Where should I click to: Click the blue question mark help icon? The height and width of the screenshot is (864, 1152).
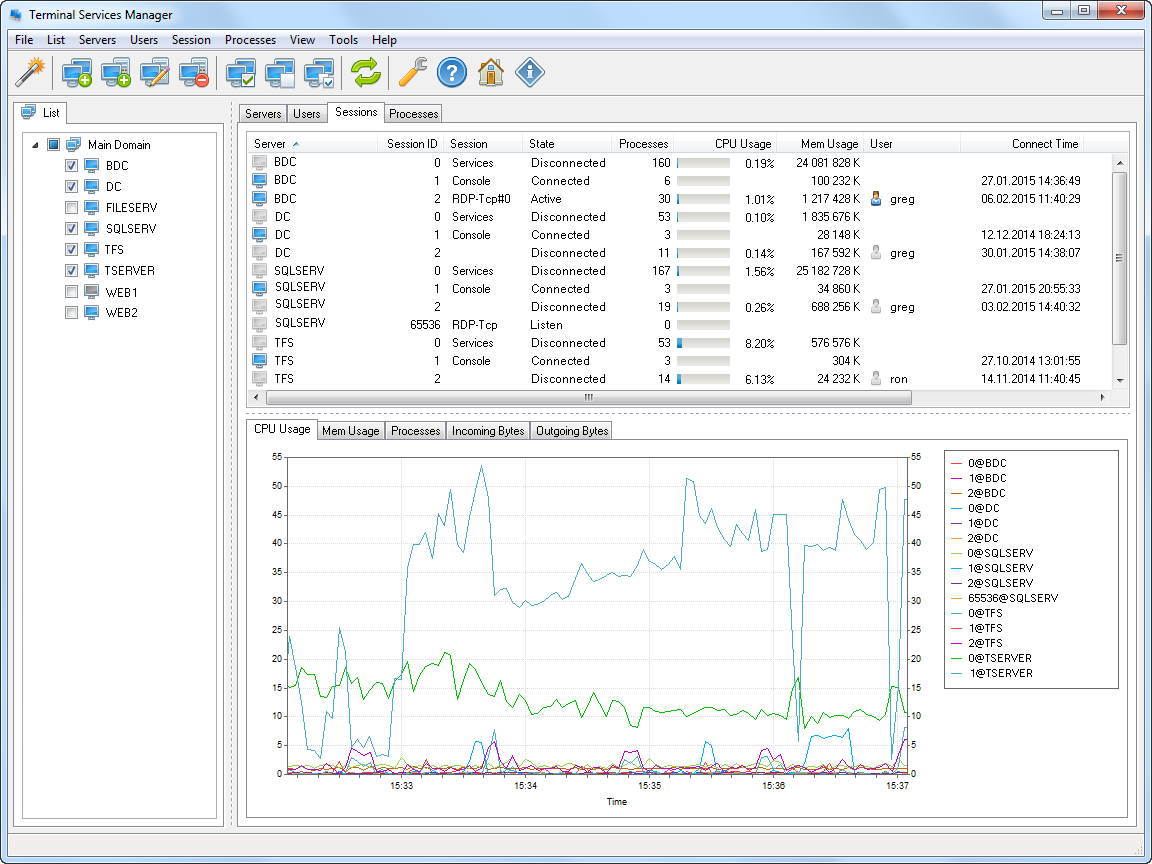coord(452,72)
